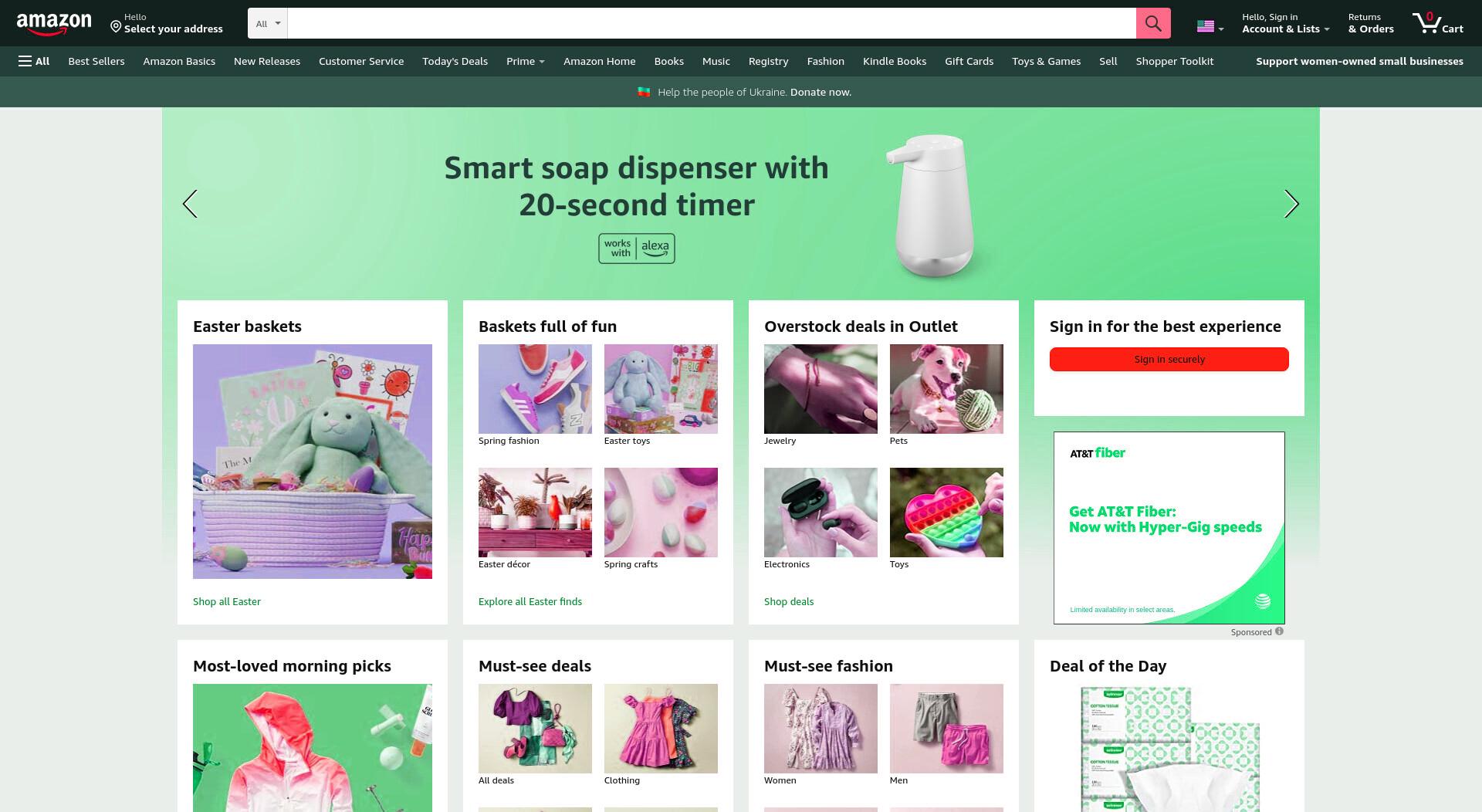
Task: Focus the Amazon search input field
Action: (x=711, y=23)
